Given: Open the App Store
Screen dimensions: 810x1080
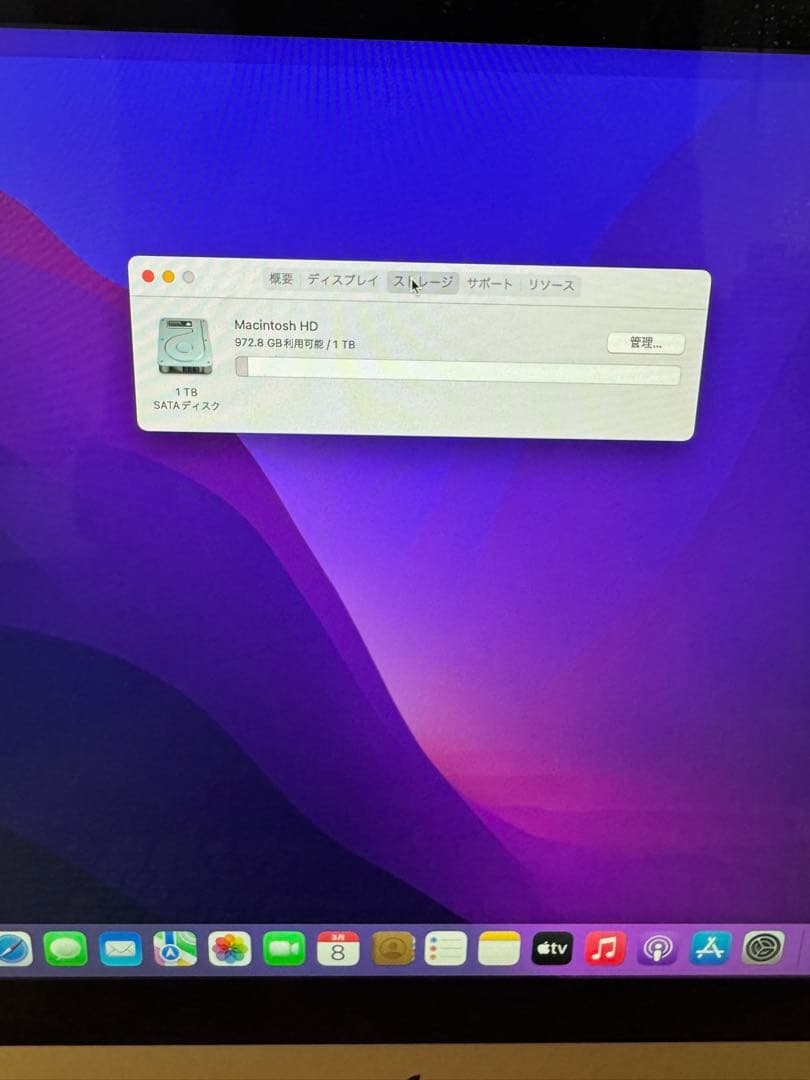Looking at the screenshot, I should [x=711, y=947].
